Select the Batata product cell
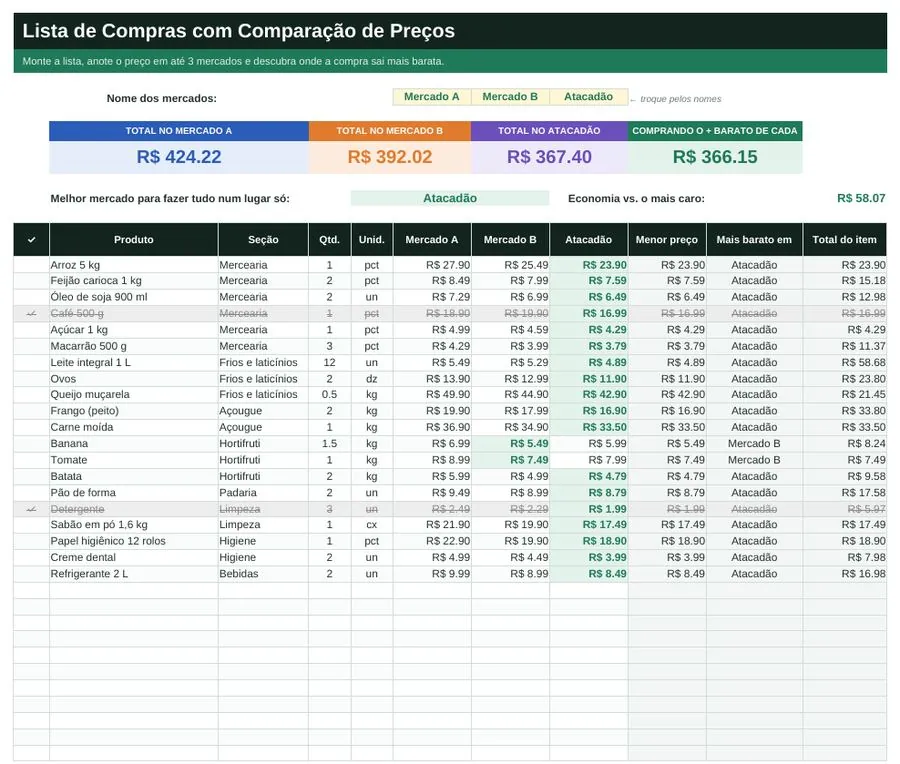This screenshot has width=900, height=764. click(x=134, y=476)
